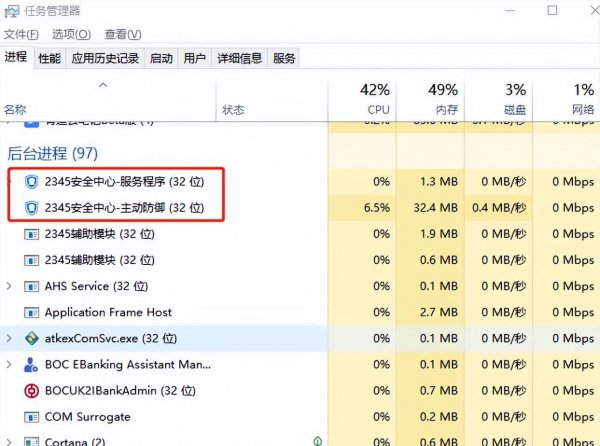This screenshot has width=600, height=446.
Task: Click the green leaf status icon on Cortana row
Action: 317,441
